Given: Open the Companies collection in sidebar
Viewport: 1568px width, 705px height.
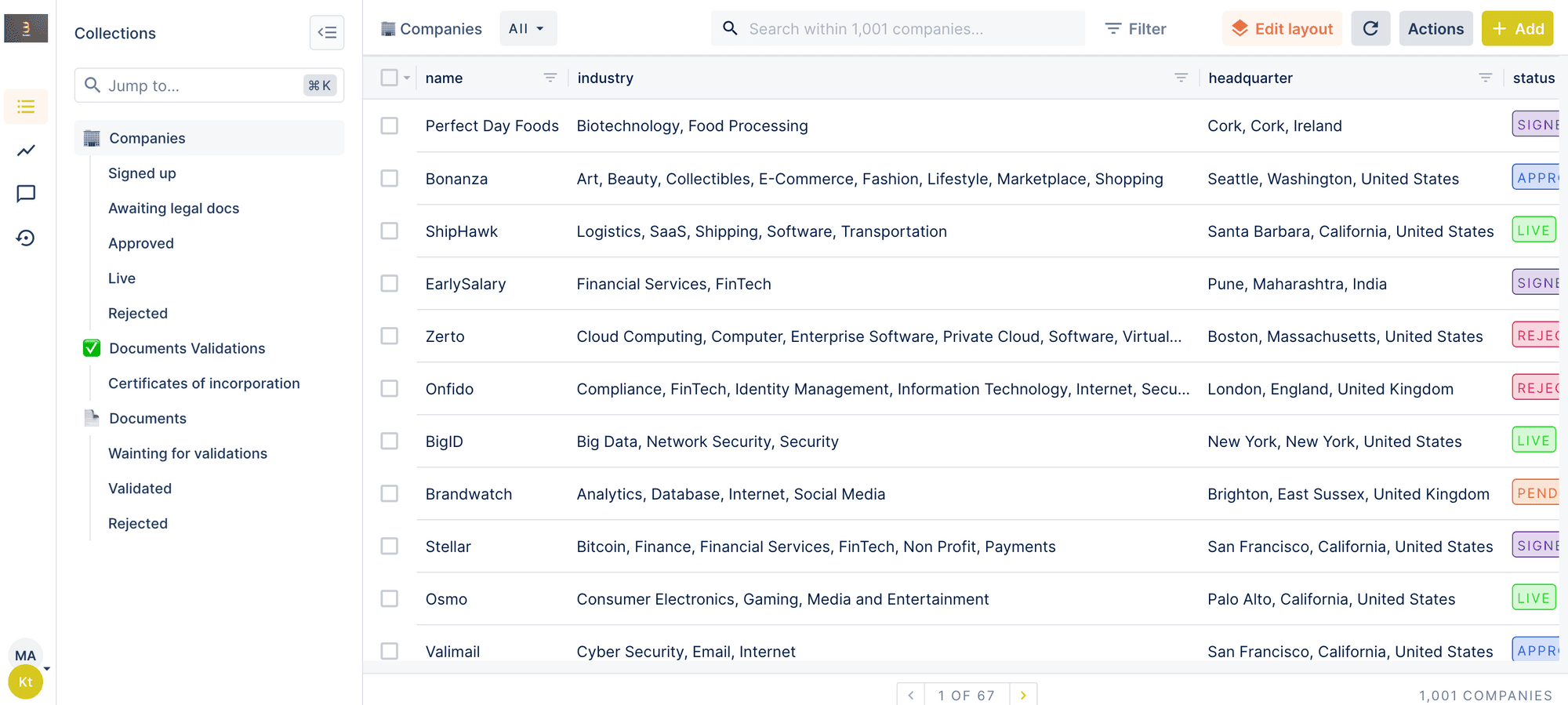Looking at the screenshot, I should coord(209,138).
